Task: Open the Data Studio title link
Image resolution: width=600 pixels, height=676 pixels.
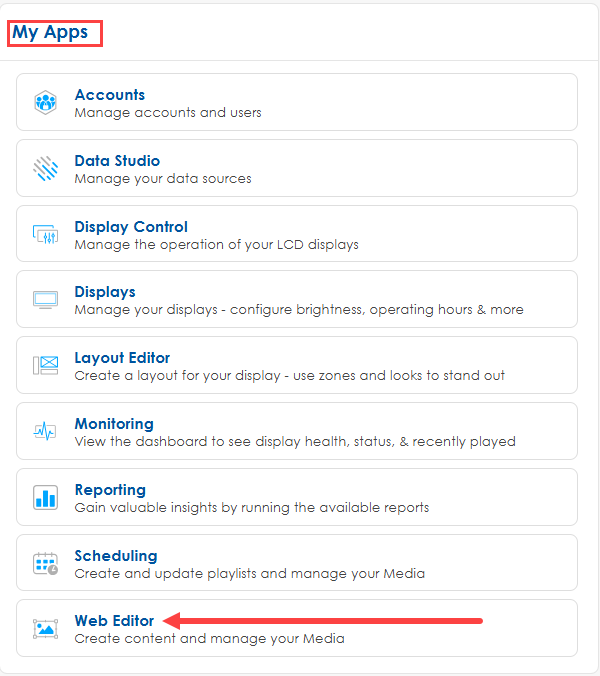Action: (117, 161)
